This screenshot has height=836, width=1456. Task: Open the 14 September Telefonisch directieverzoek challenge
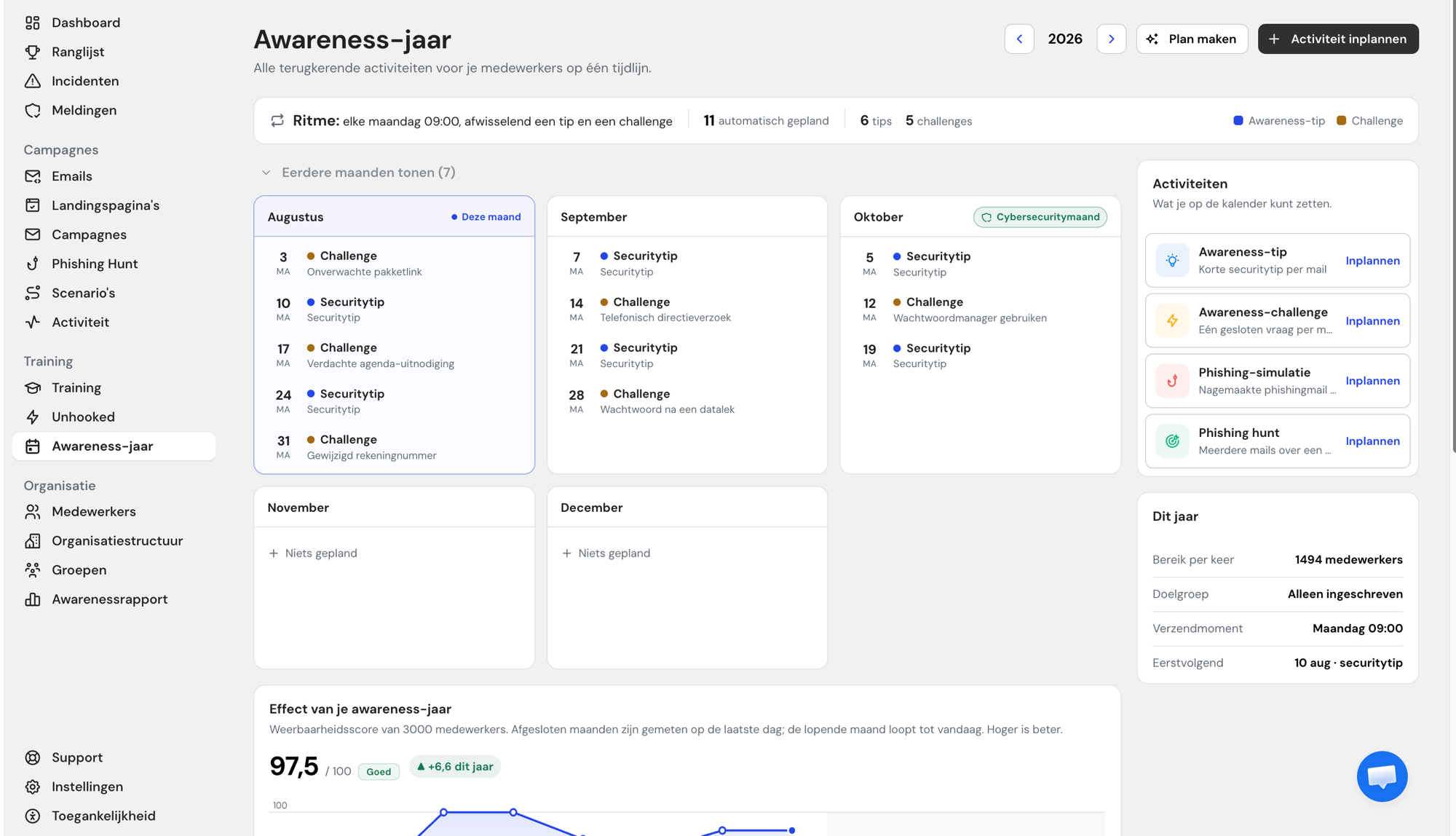point(687,309)
